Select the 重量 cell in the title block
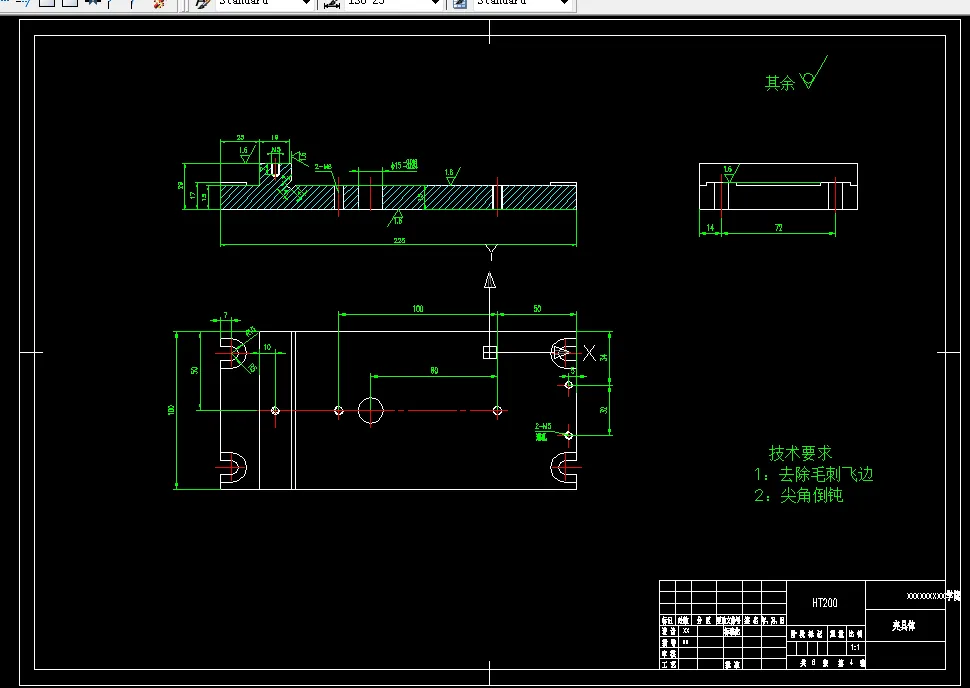This screenshot has height=688, width=970. tap(837, 634)
